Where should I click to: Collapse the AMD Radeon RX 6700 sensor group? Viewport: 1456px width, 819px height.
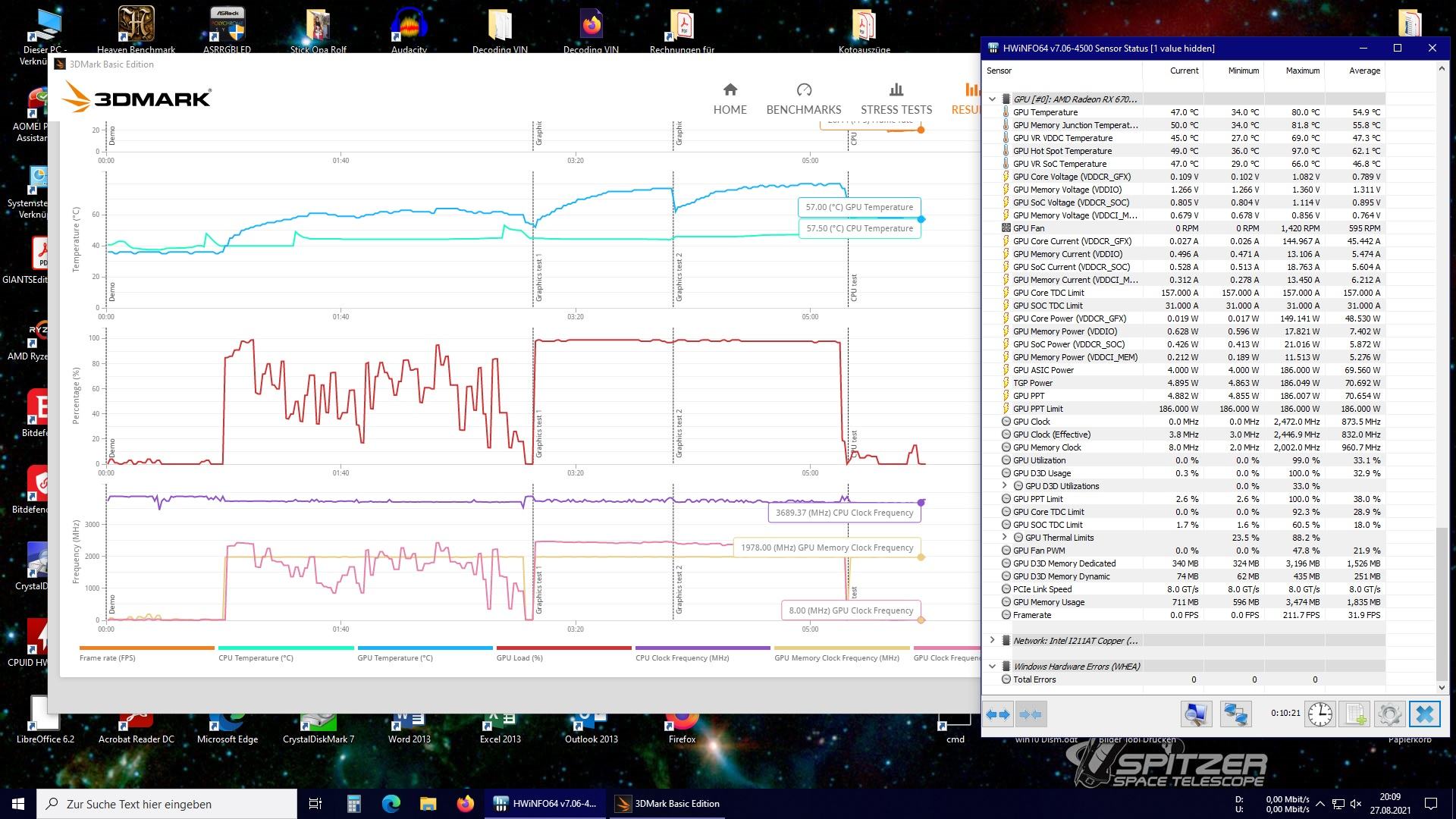[x=992, y=99]
